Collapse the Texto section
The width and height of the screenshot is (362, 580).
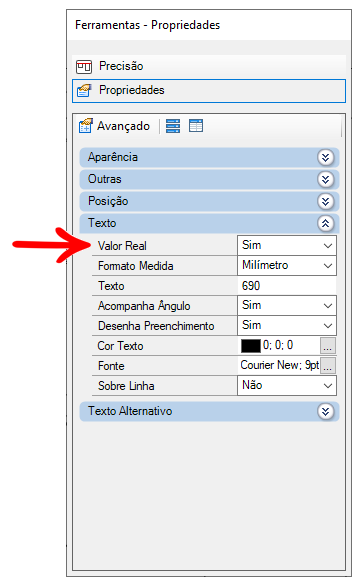[x=325, y=223]
